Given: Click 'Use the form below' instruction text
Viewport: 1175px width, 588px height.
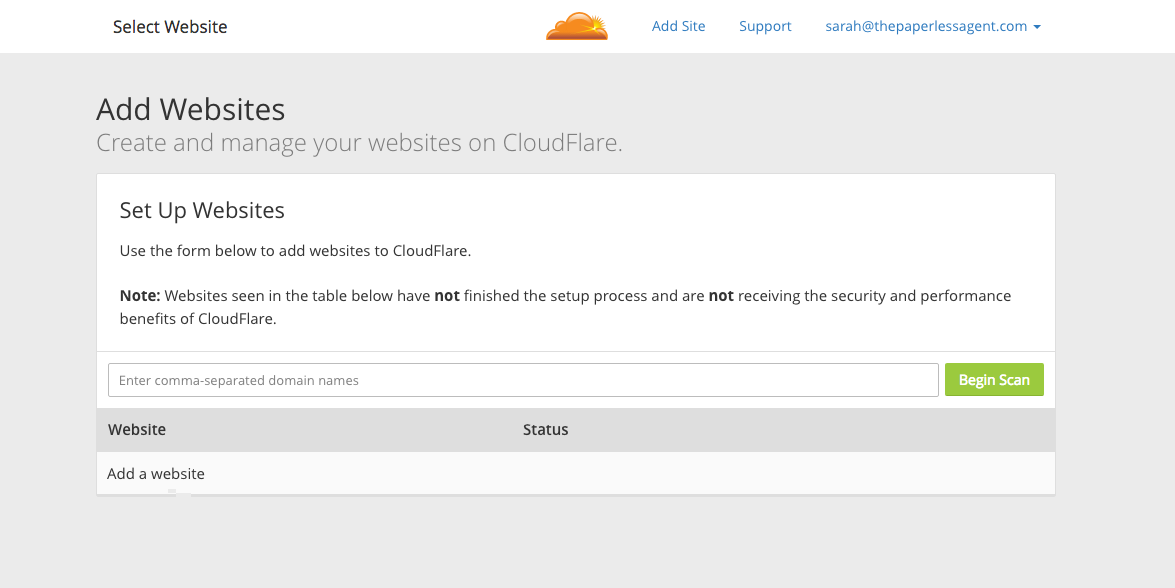Looking at the screenshot, I should pyautogui.click(x=295, y=251).
